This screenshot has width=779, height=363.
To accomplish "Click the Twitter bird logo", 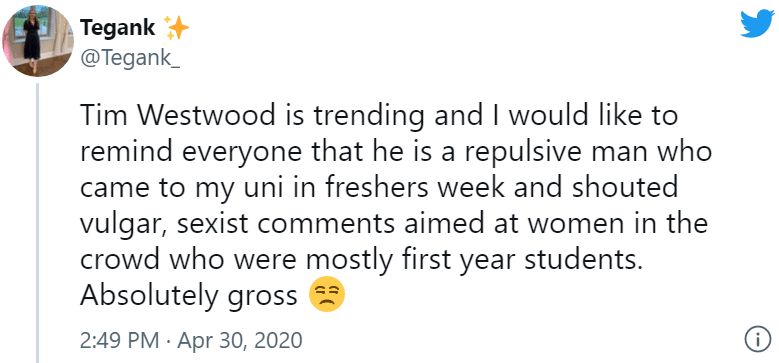I will coord(757,24).
